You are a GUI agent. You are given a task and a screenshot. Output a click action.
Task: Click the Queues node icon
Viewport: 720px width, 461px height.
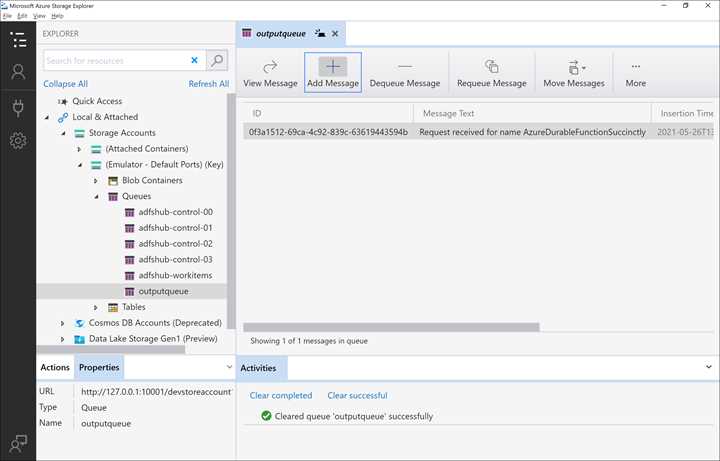112,197
